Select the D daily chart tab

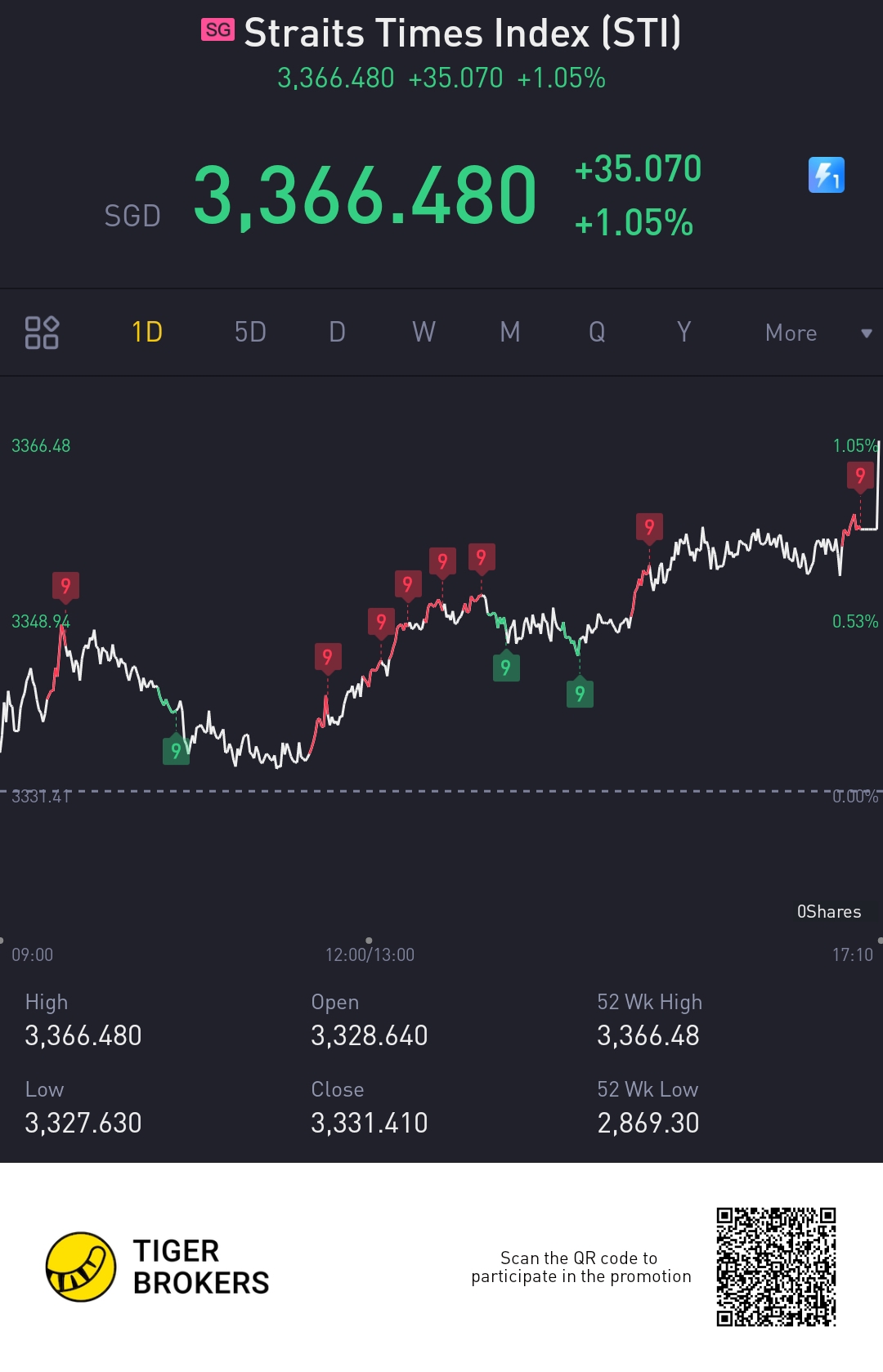[337, 333]
